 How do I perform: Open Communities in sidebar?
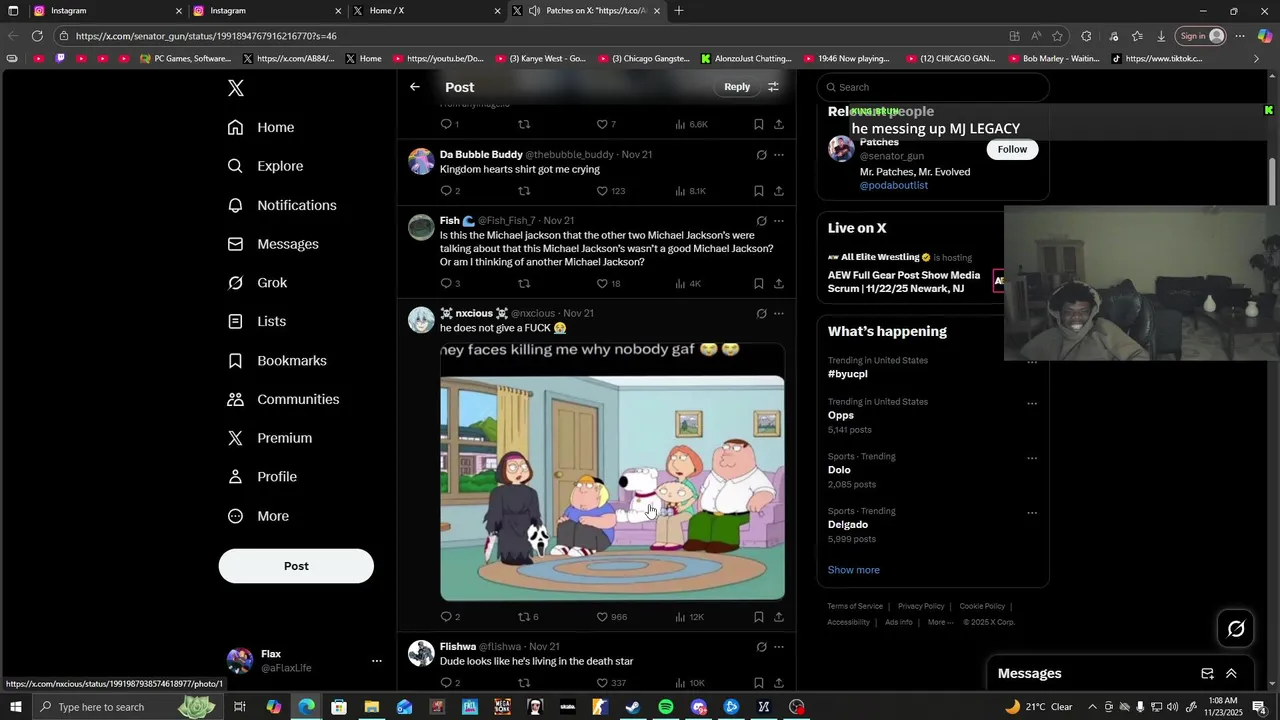283,399
